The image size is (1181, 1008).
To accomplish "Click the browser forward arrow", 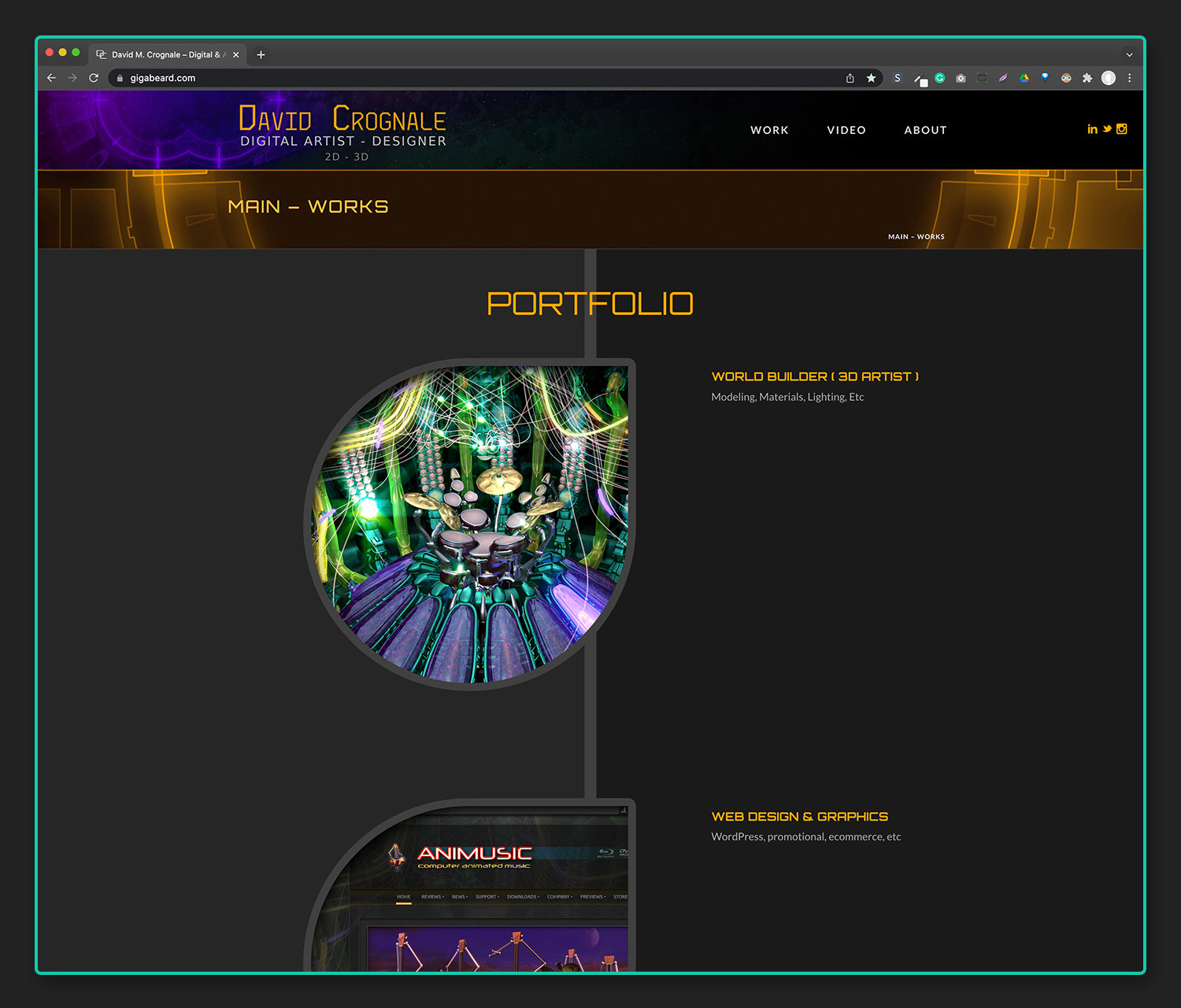I will pyautogui.click(x=72, y=78).
